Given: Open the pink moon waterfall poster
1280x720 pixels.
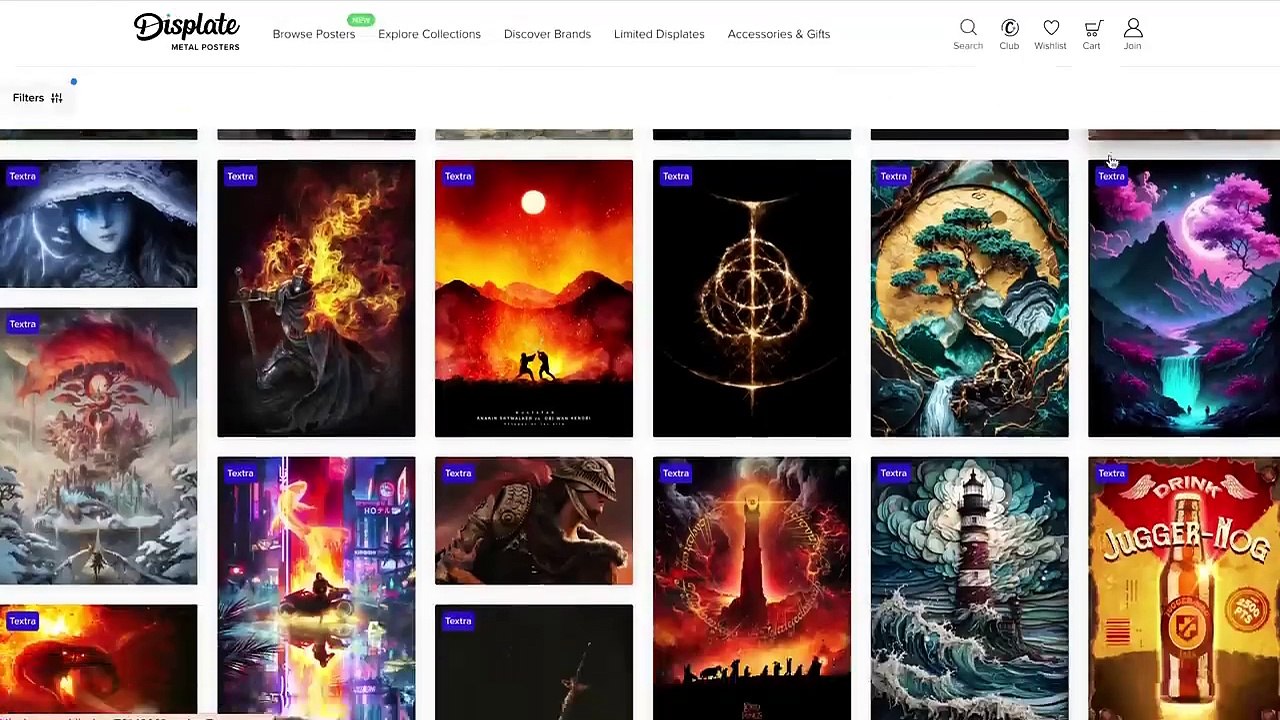Looking at the screenshot, I should (1184, 299).
